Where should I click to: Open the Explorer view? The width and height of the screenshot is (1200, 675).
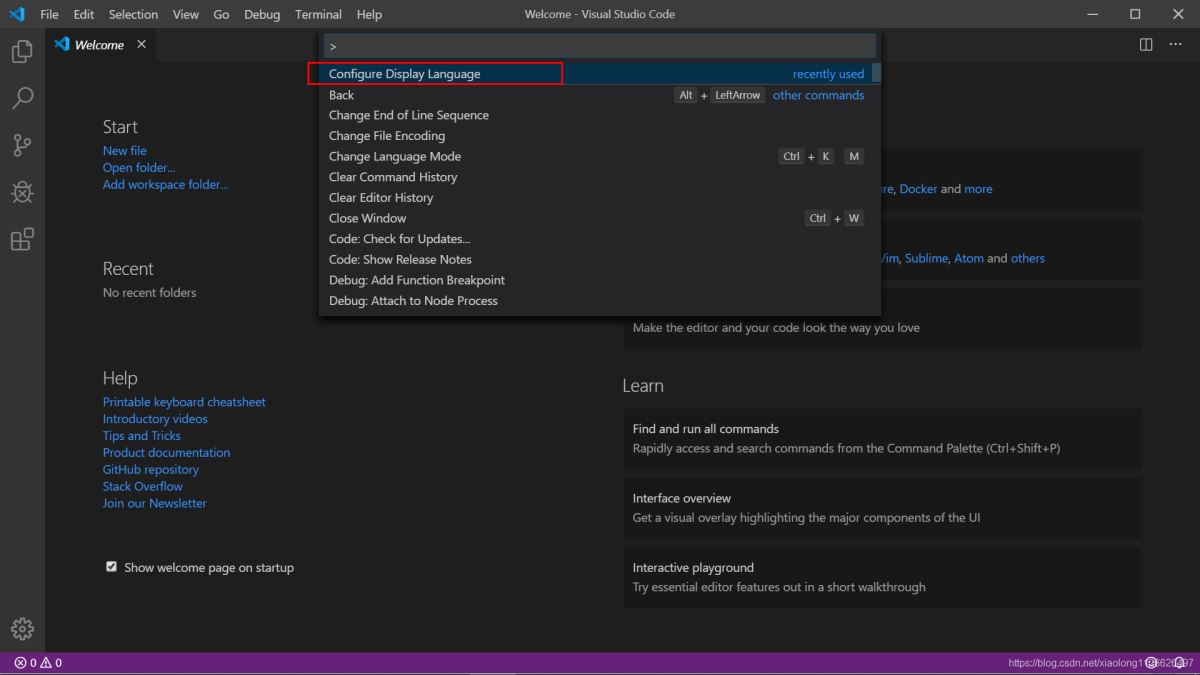tap(21, 50)
